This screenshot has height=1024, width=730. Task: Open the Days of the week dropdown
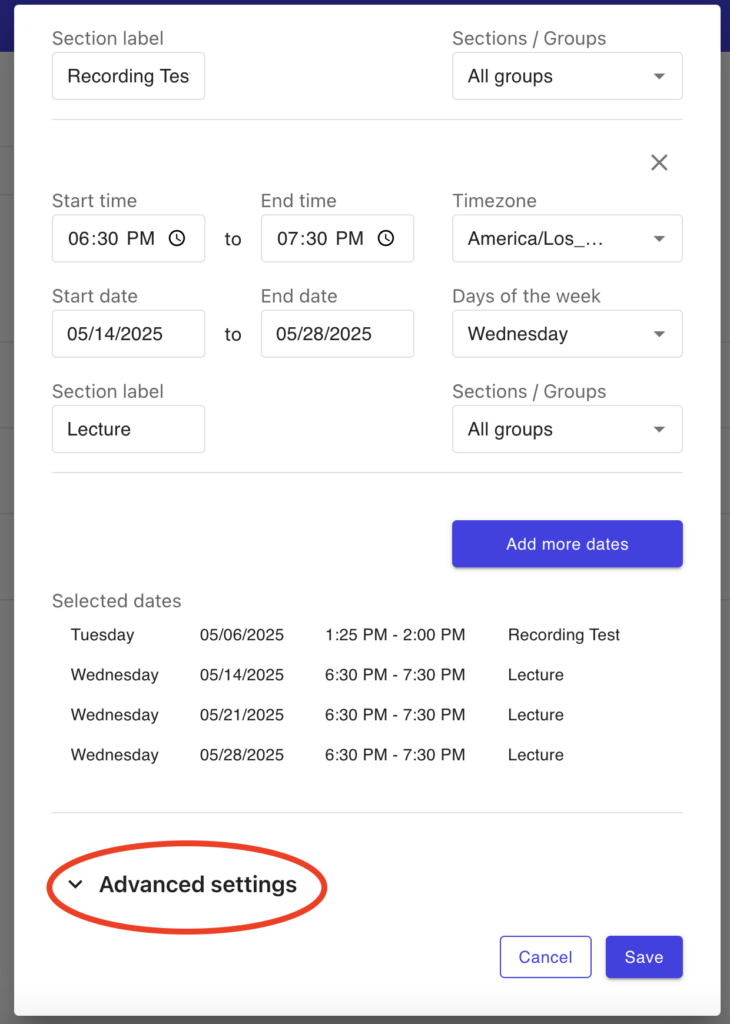567,334
